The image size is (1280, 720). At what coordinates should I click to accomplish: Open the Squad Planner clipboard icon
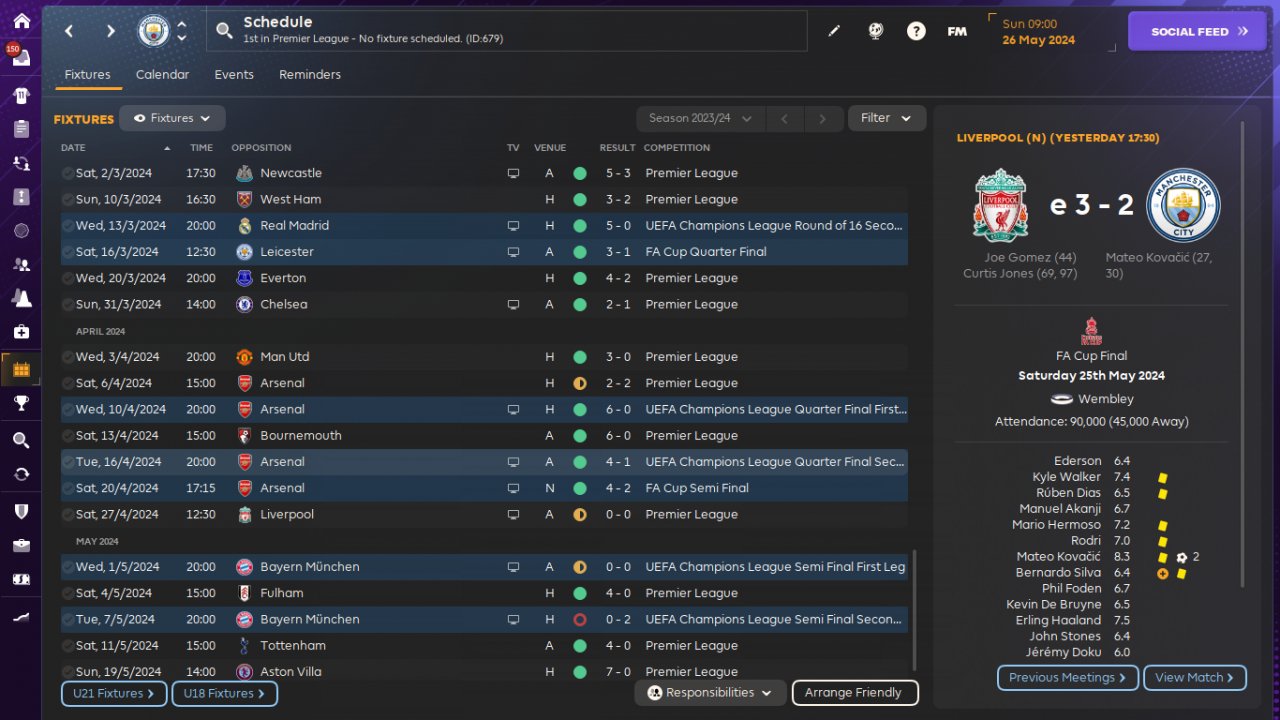coord(21,129)
